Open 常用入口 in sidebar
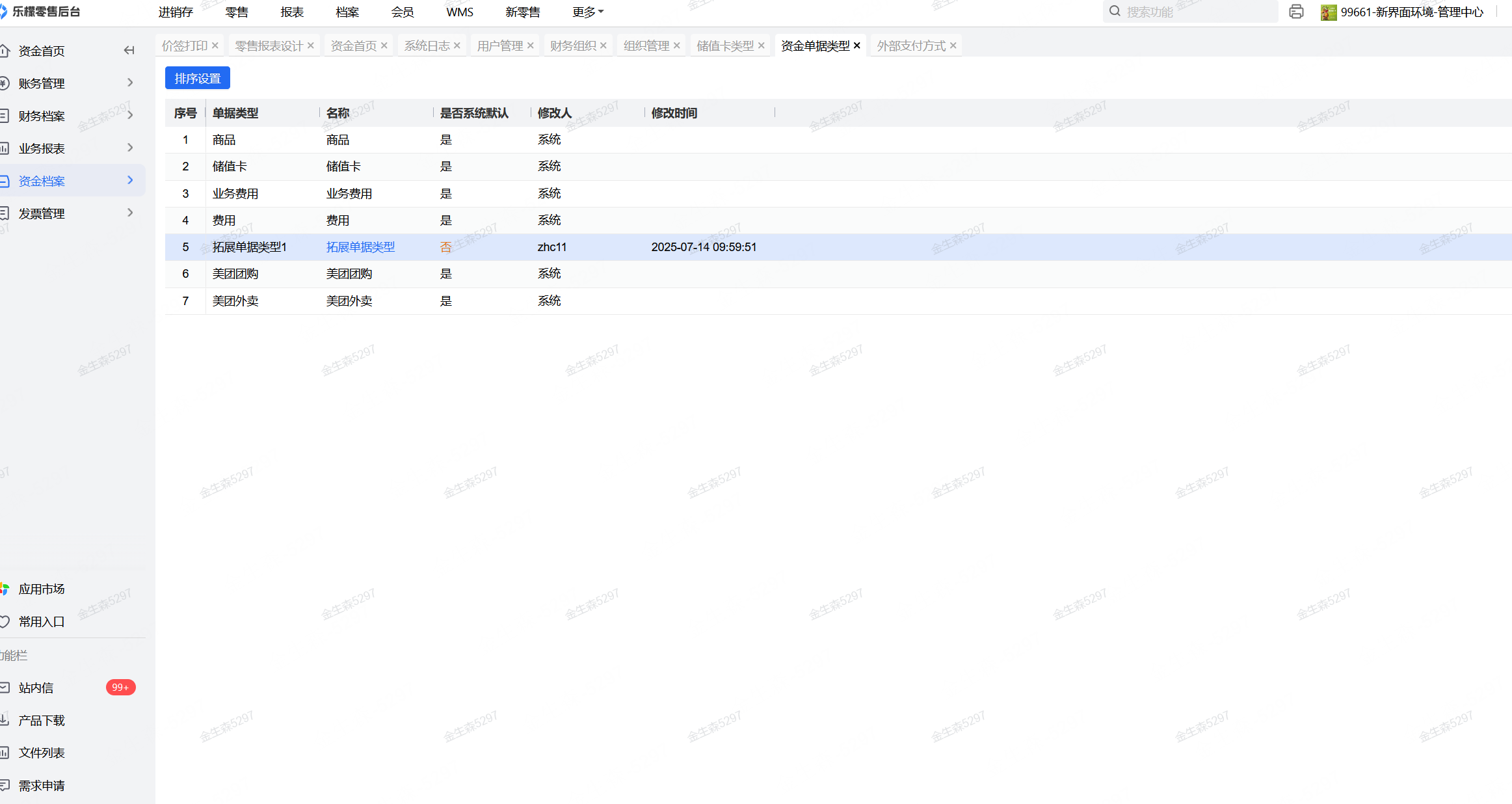 tap(42, 622)
